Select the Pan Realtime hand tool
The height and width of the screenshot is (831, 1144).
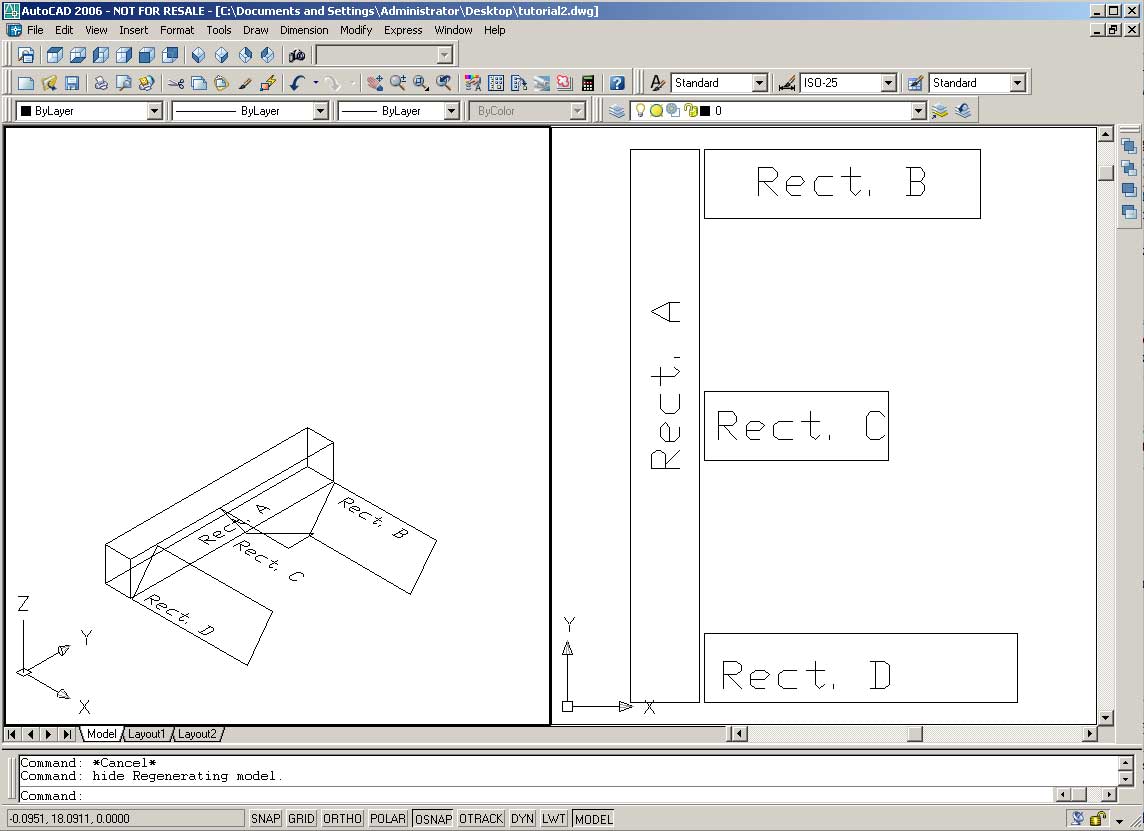[375, 83]
